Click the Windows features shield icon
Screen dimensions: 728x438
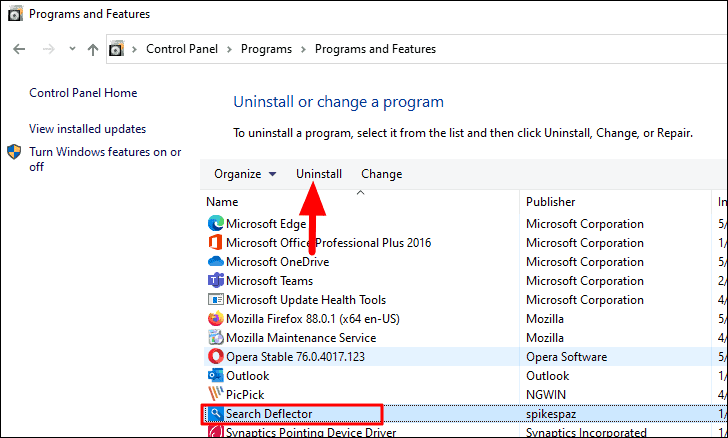[14, 152]
